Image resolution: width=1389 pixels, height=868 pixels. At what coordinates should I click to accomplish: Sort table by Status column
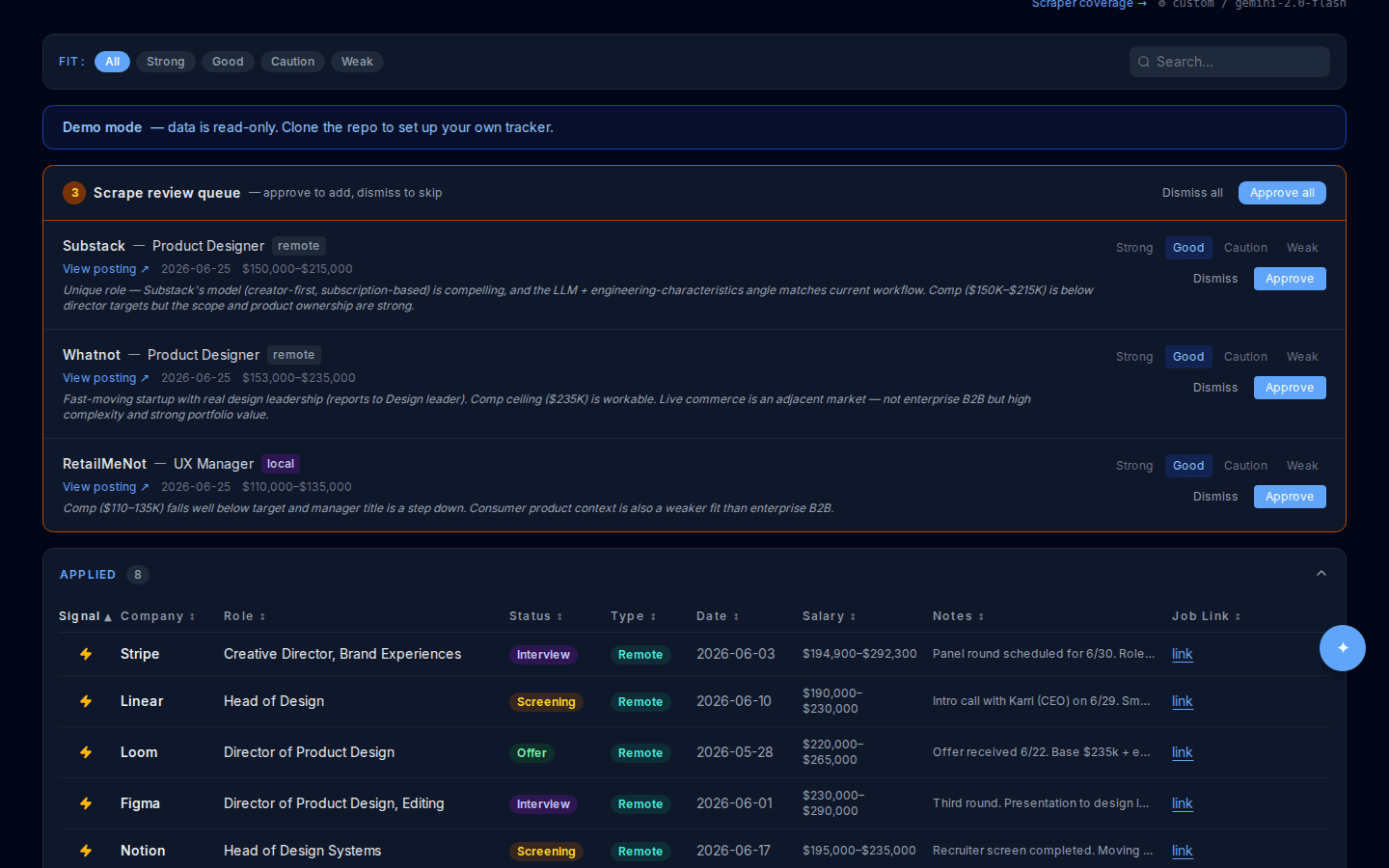point(536,616)
